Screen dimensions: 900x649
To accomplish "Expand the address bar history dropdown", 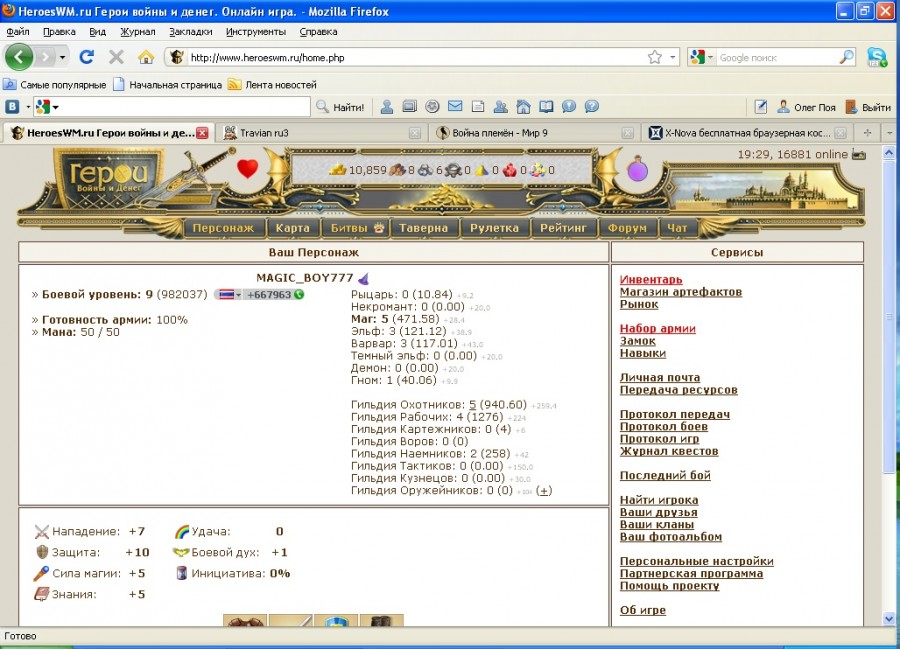I will coord(672,57).
